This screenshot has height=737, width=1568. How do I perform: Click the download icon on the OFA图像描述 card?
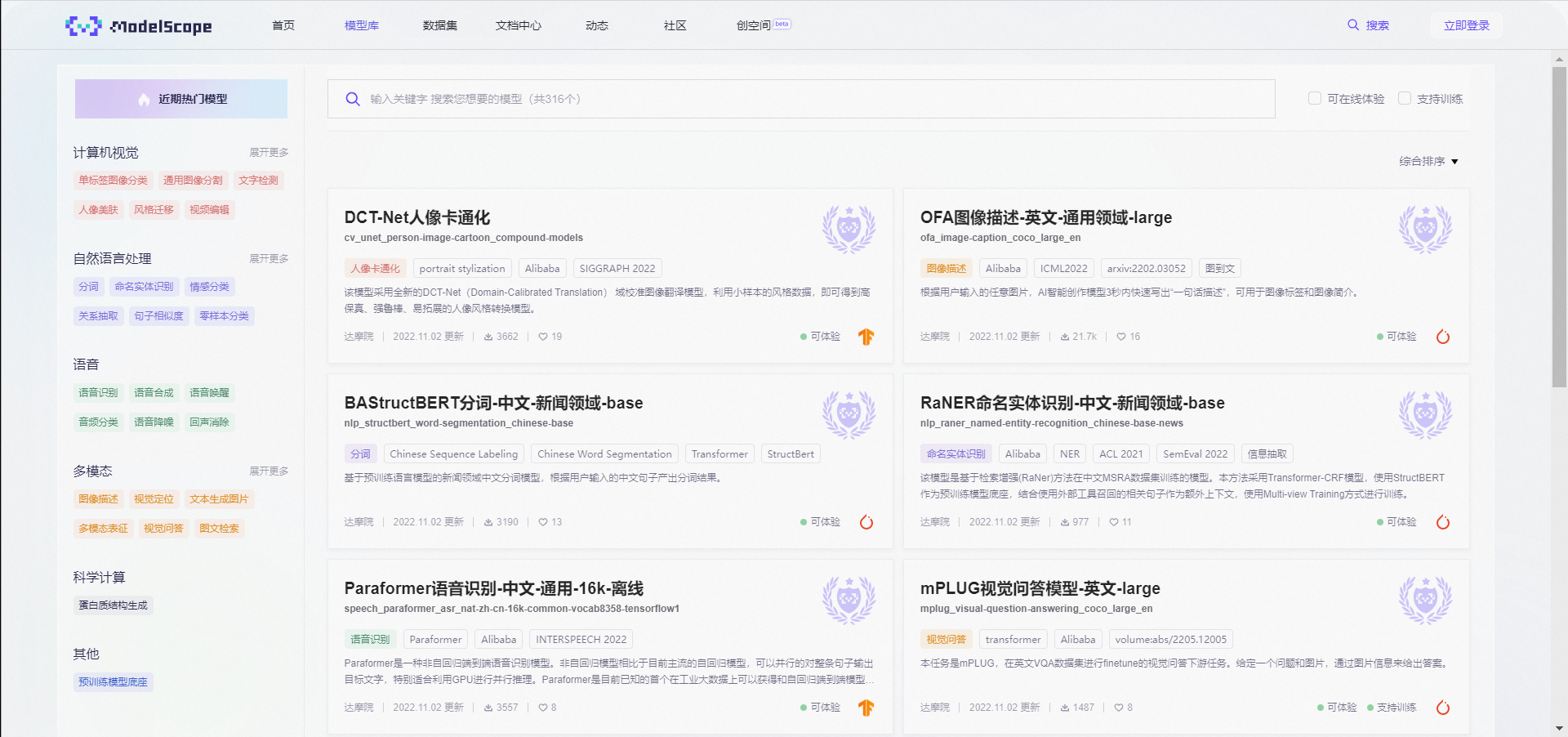coord(1065,337)
